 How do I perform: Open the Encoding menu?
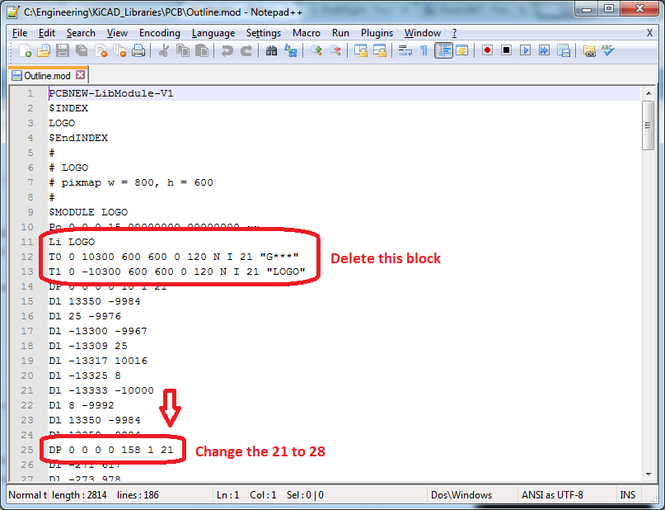click(x=159, y=33)
